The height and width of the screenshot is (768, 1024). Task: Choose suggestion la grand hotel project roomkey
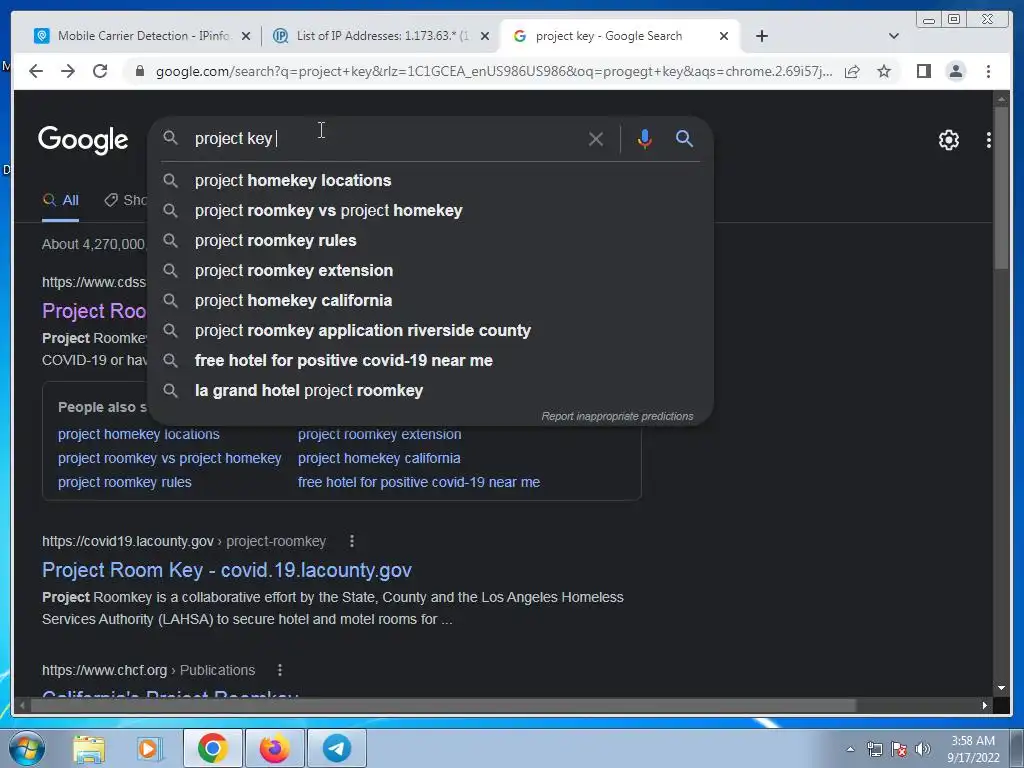pyautogui.click(x=431, y=391)
